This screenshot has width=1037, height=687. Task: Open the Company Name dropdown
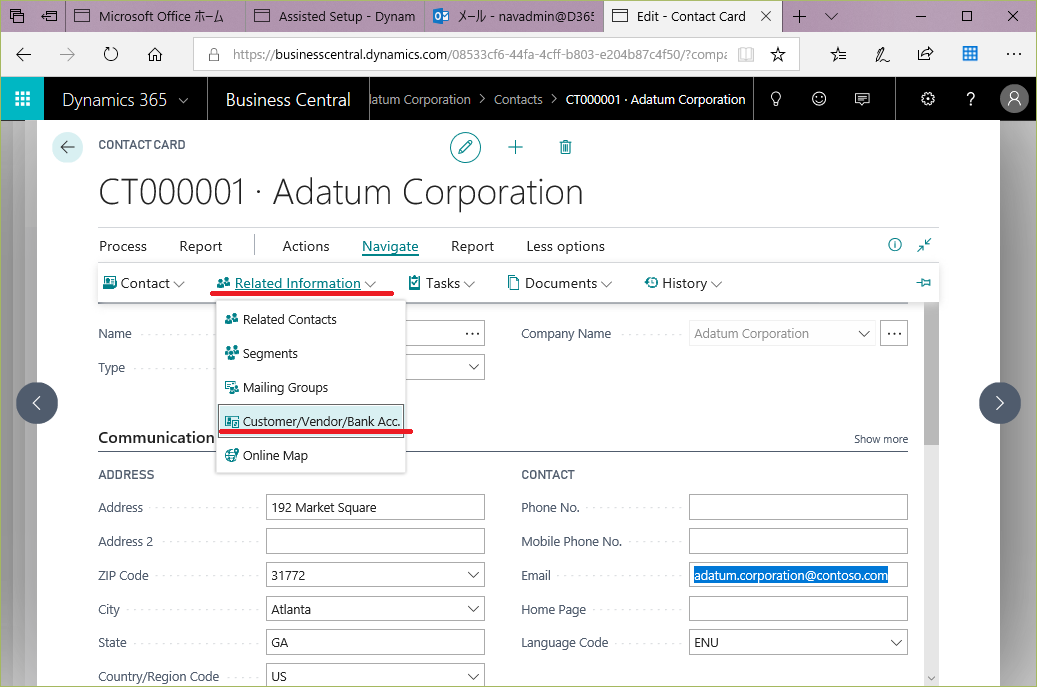point(864,333)
